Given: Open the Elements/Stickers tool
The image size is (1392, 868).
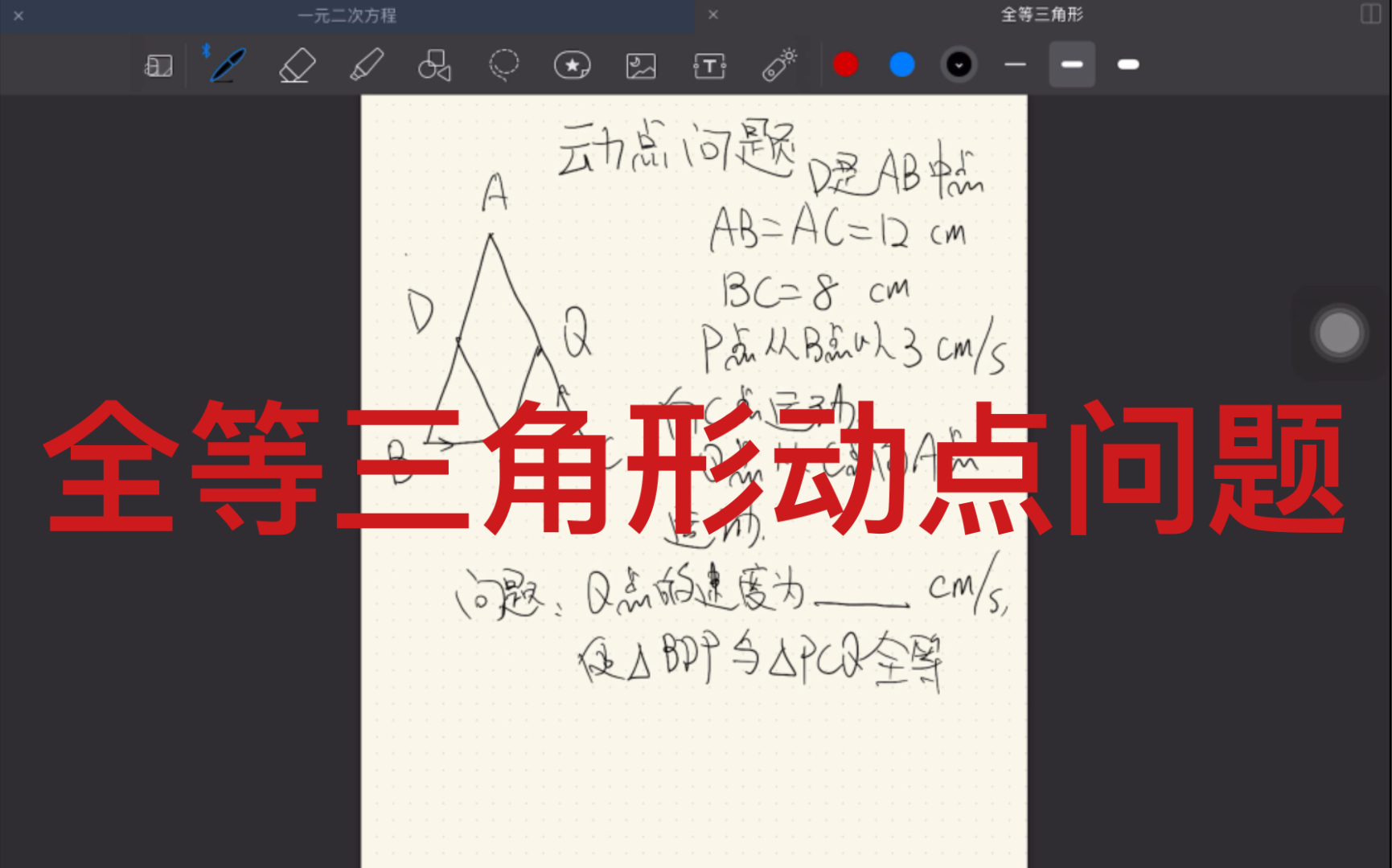Looking at the screenshot, I should tap(573, 64).
